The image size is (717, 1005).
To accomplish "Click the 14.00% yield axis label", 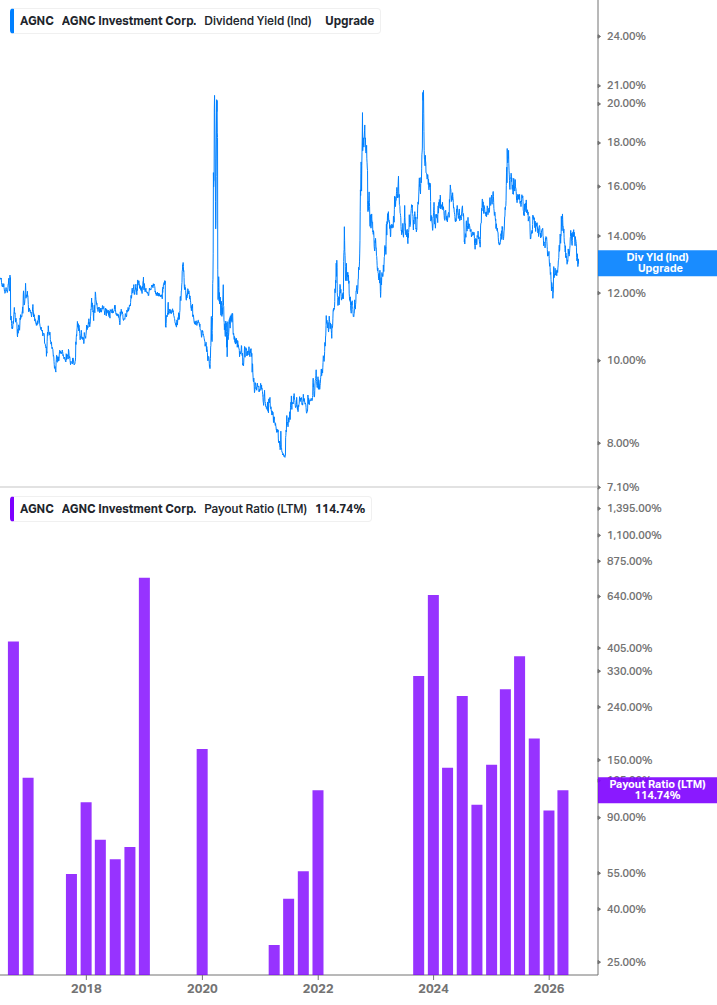I will click(x=626, y=237).
